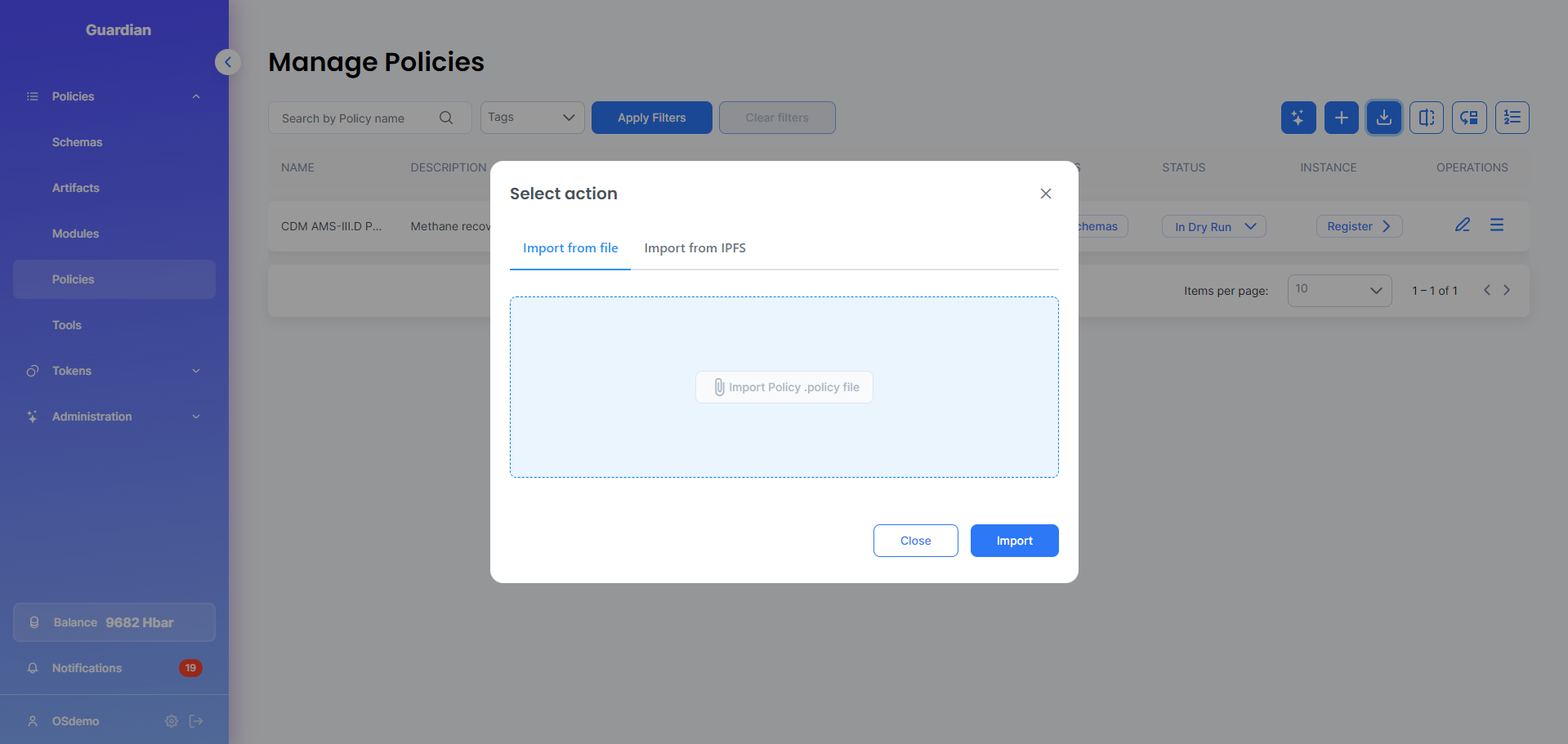Click the compare policies icon button

pyautogui.click(x=1426, y=118)
